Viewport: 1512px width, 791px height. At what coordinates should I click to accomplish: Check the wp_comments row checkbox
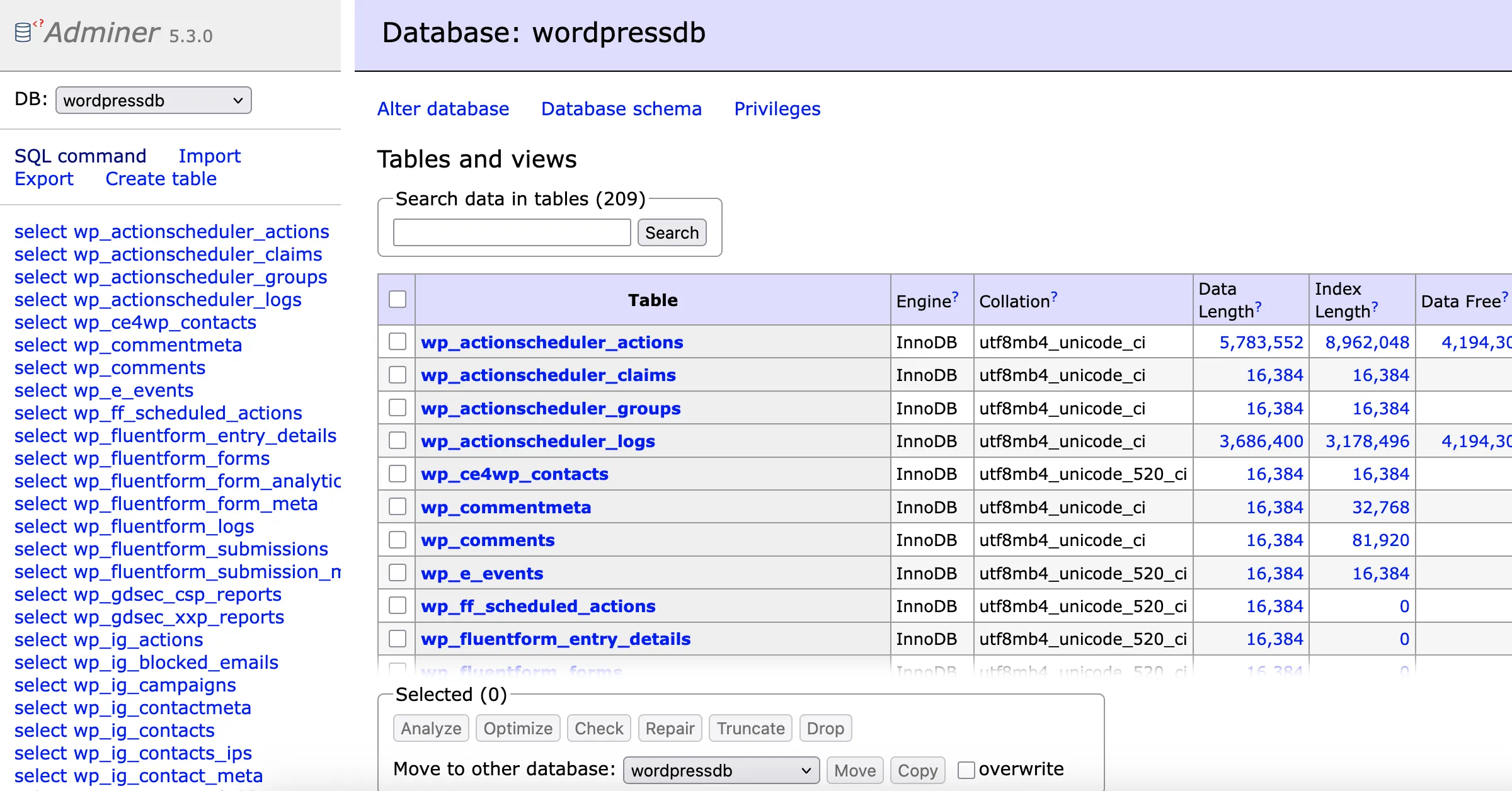(398, 540)
